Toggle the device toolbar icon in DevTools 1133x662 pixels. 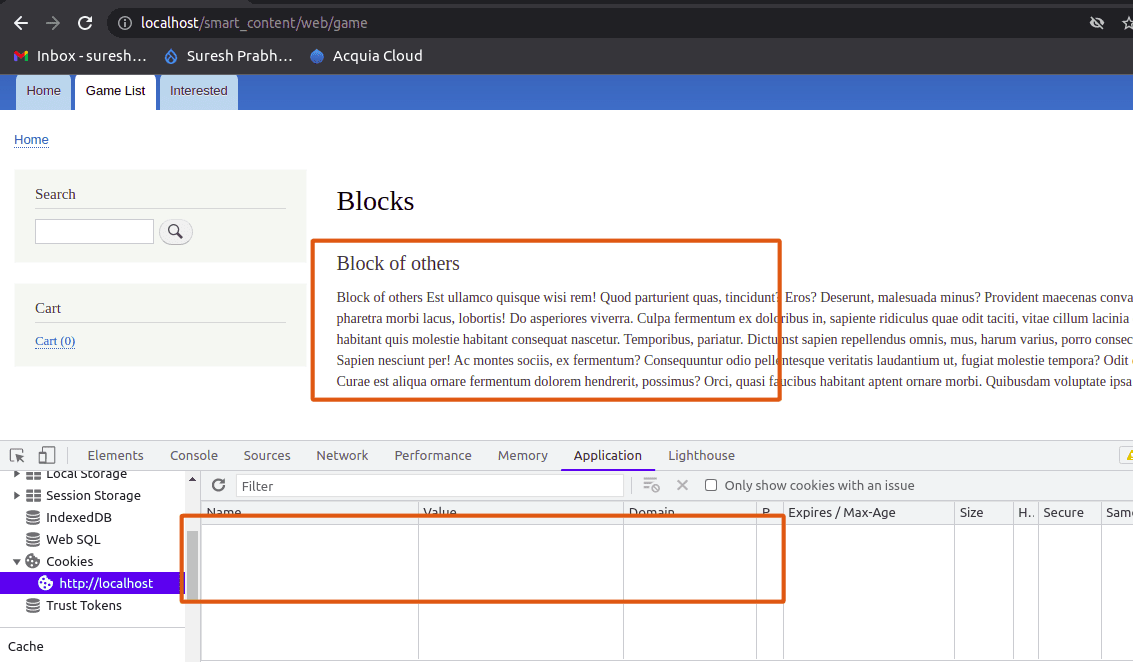[x=47, y=456]
